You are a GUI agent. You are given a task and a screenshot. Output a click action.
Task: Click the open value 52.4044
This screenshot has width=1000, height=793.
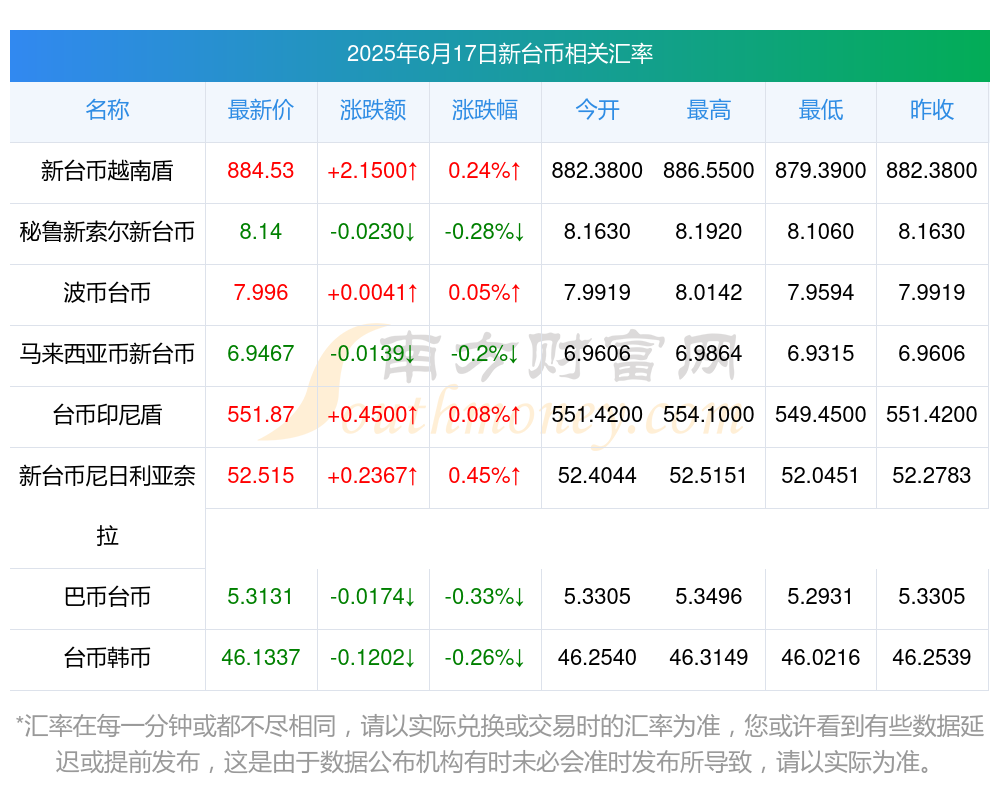coord(597,475)
